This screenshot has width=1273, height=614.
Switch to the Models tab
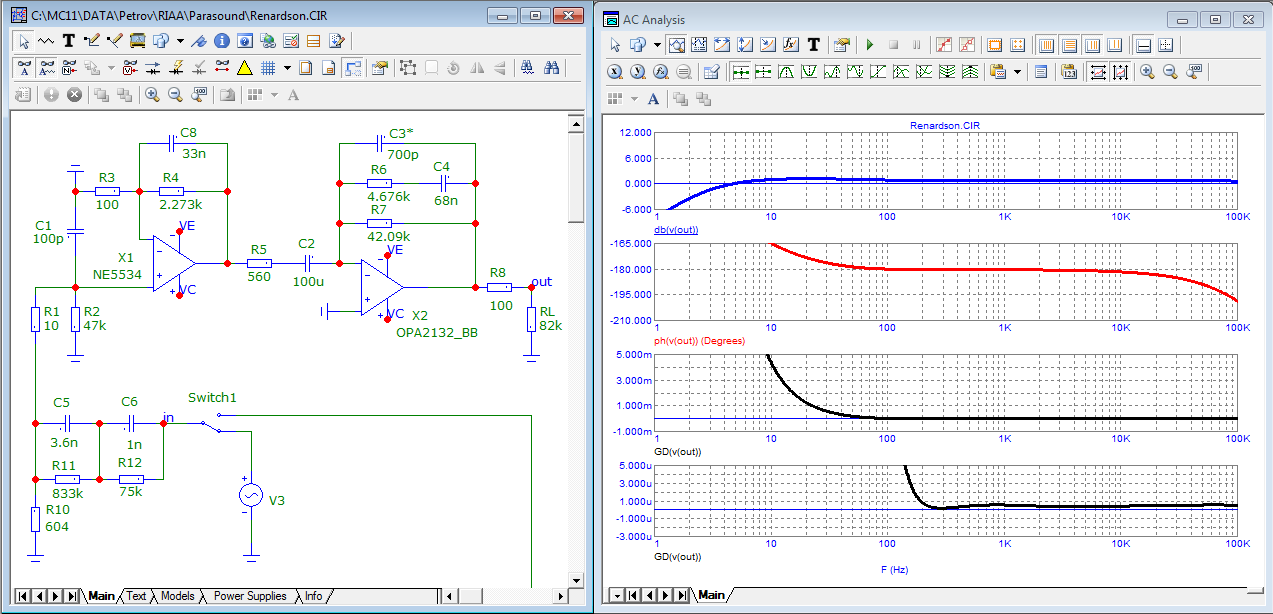point(177,596)
